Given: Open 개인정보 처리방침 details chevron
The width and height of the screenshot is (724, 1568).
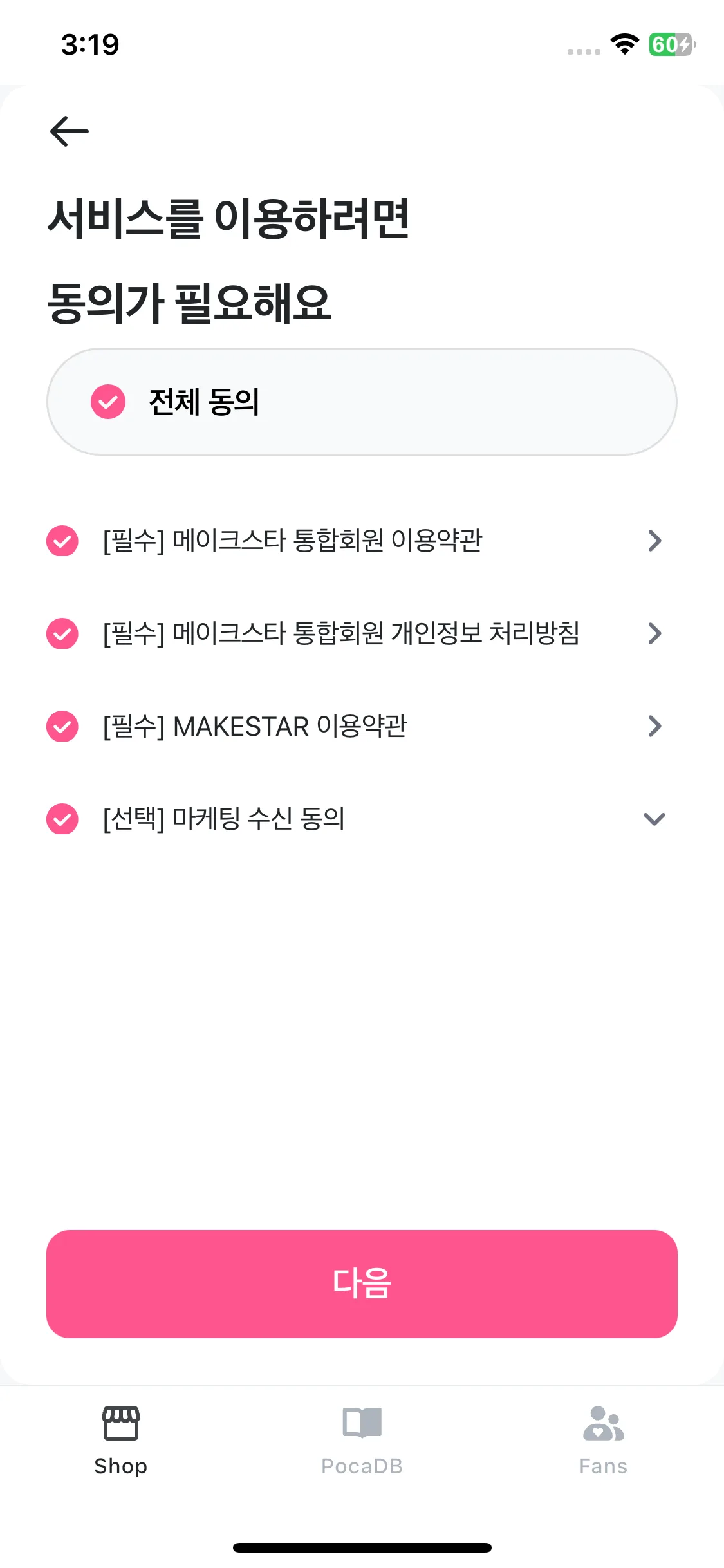Looking at the screenshot, I should coord(654,633).
